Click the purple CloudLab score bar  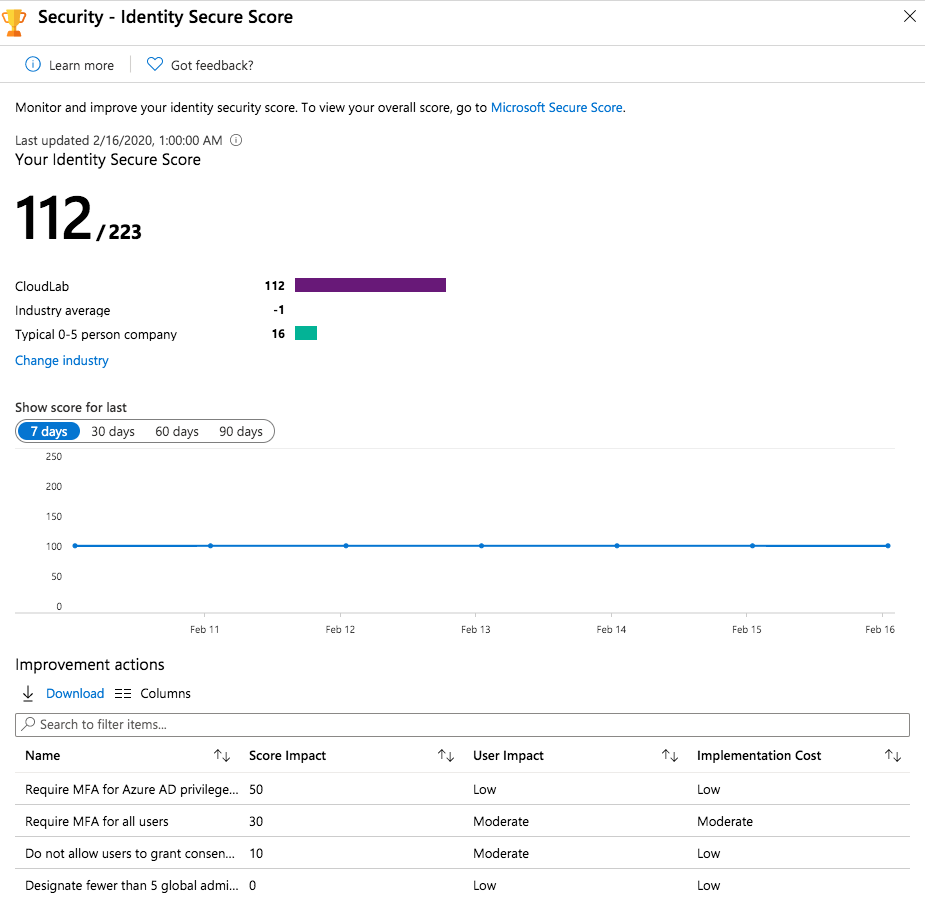pos(370,285)
